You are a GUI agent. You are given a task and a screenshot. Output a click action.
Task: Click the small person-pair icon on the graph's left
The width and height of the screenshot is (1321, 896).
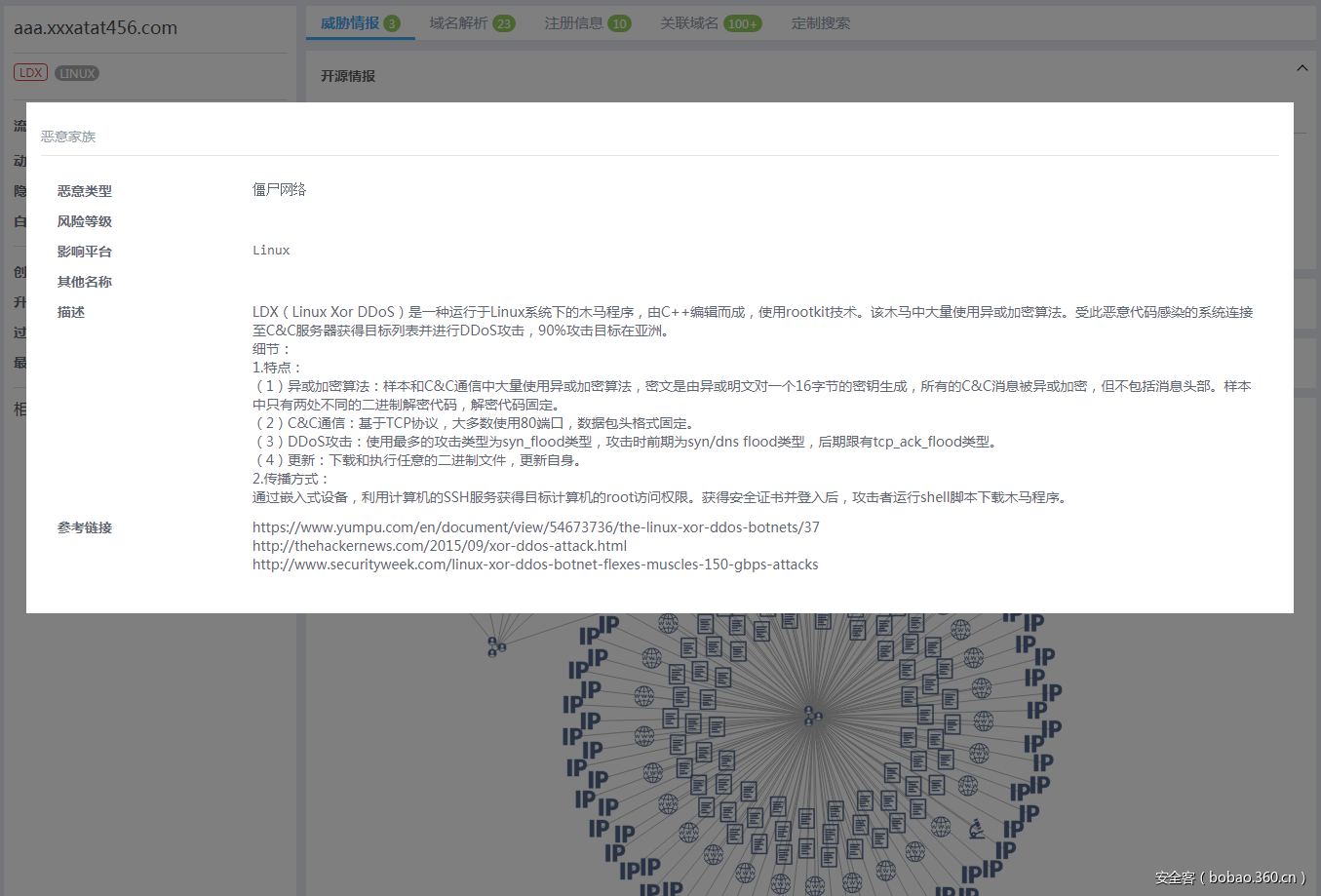[495, 645]
